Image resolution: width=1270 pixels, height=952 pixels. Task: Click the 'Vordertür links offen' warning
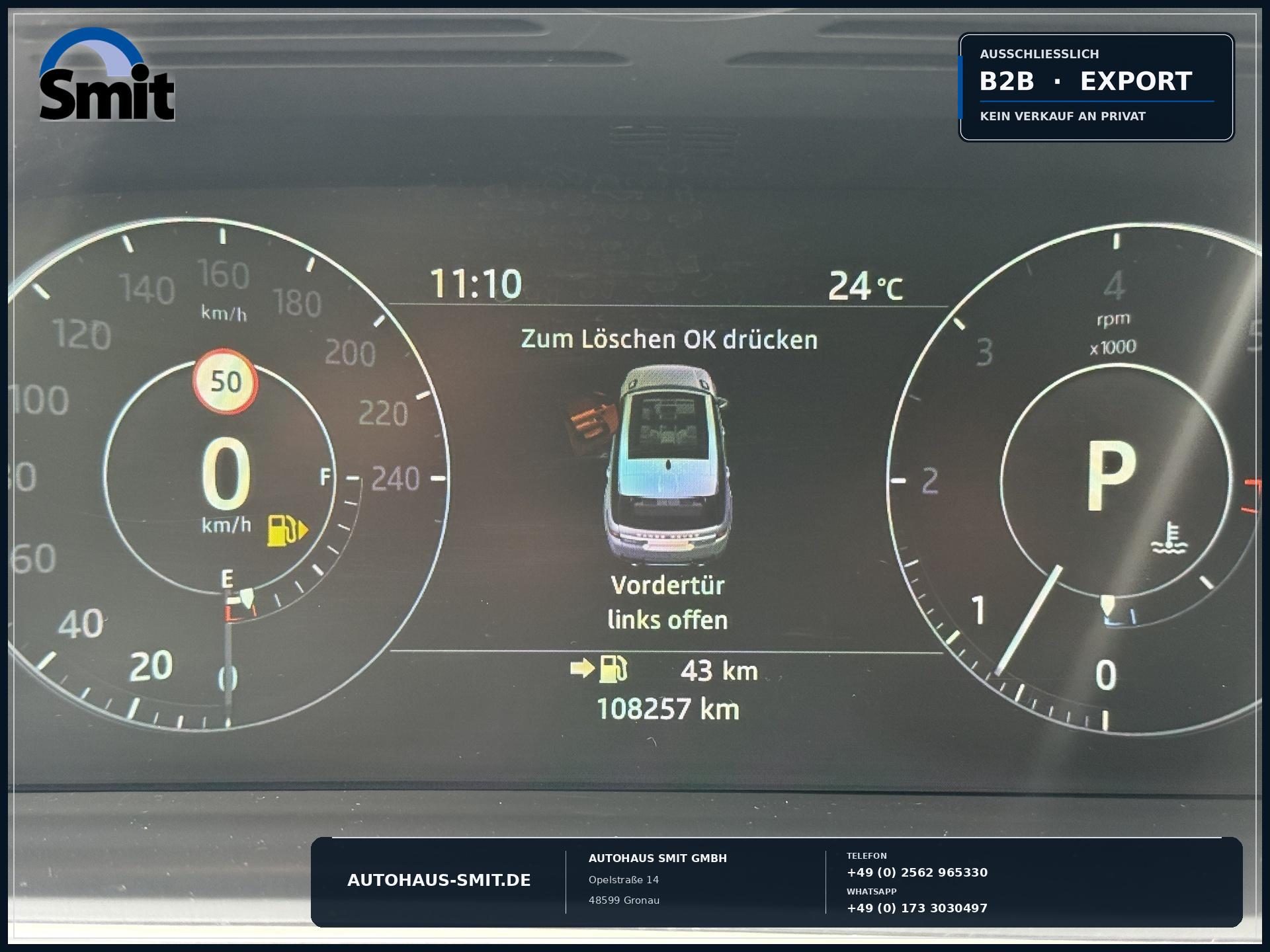pos(667,602)
